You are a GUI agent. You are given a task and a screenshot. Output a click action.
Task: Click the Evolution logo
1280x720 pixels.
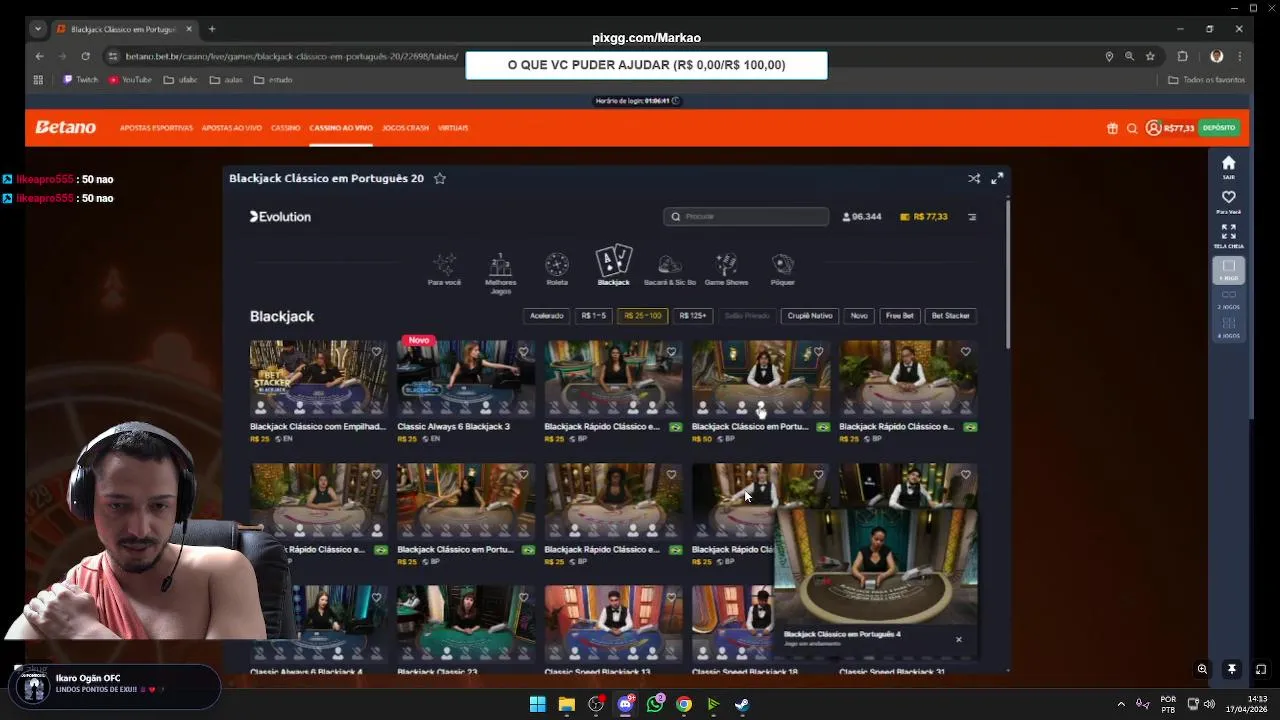[x=280, y=216]
